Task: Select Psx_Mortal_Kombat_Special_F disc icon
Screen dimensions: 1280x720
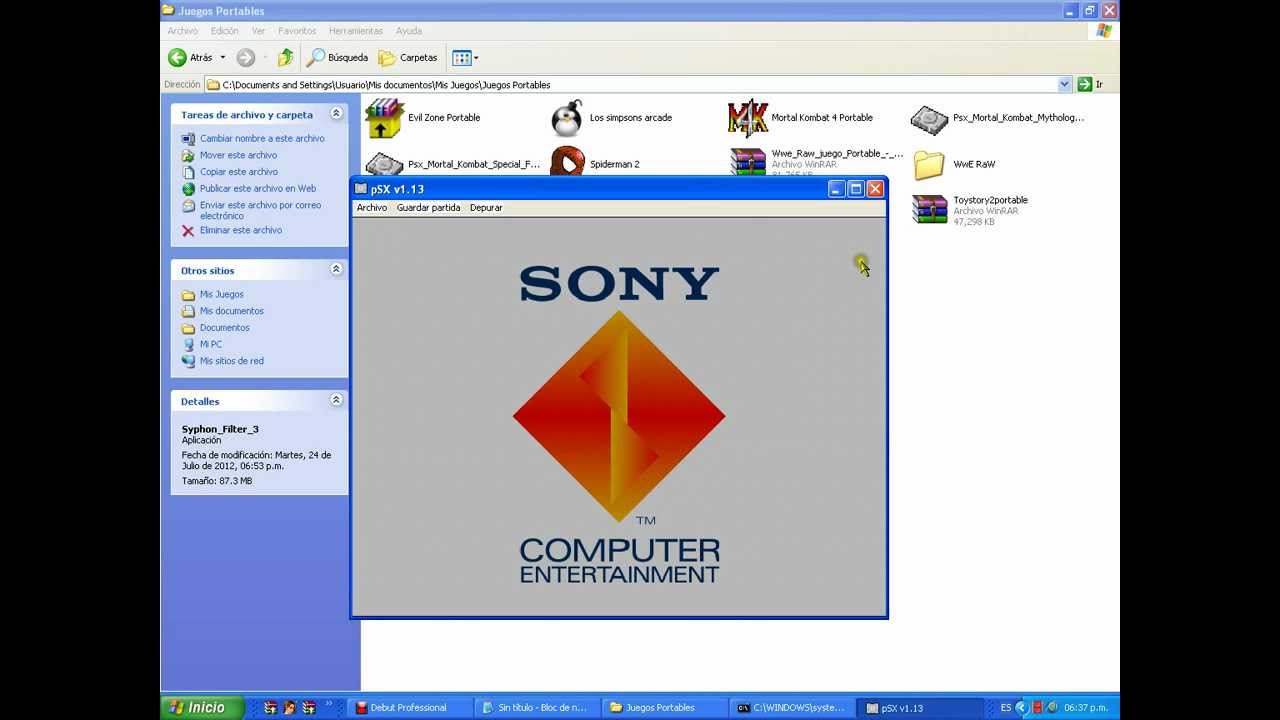Action: [385, 164]
